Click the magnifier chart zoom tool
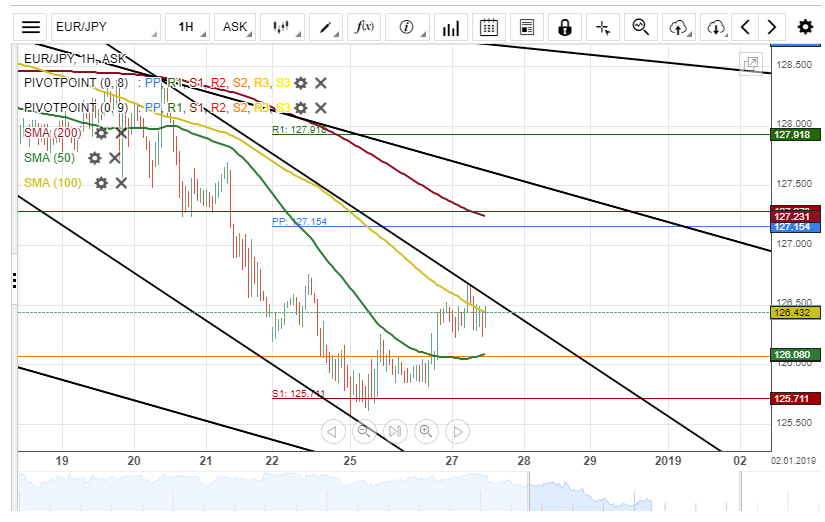The height and width of the screenshot is (522, 825). pyautogui.click(x=641, y=27)
